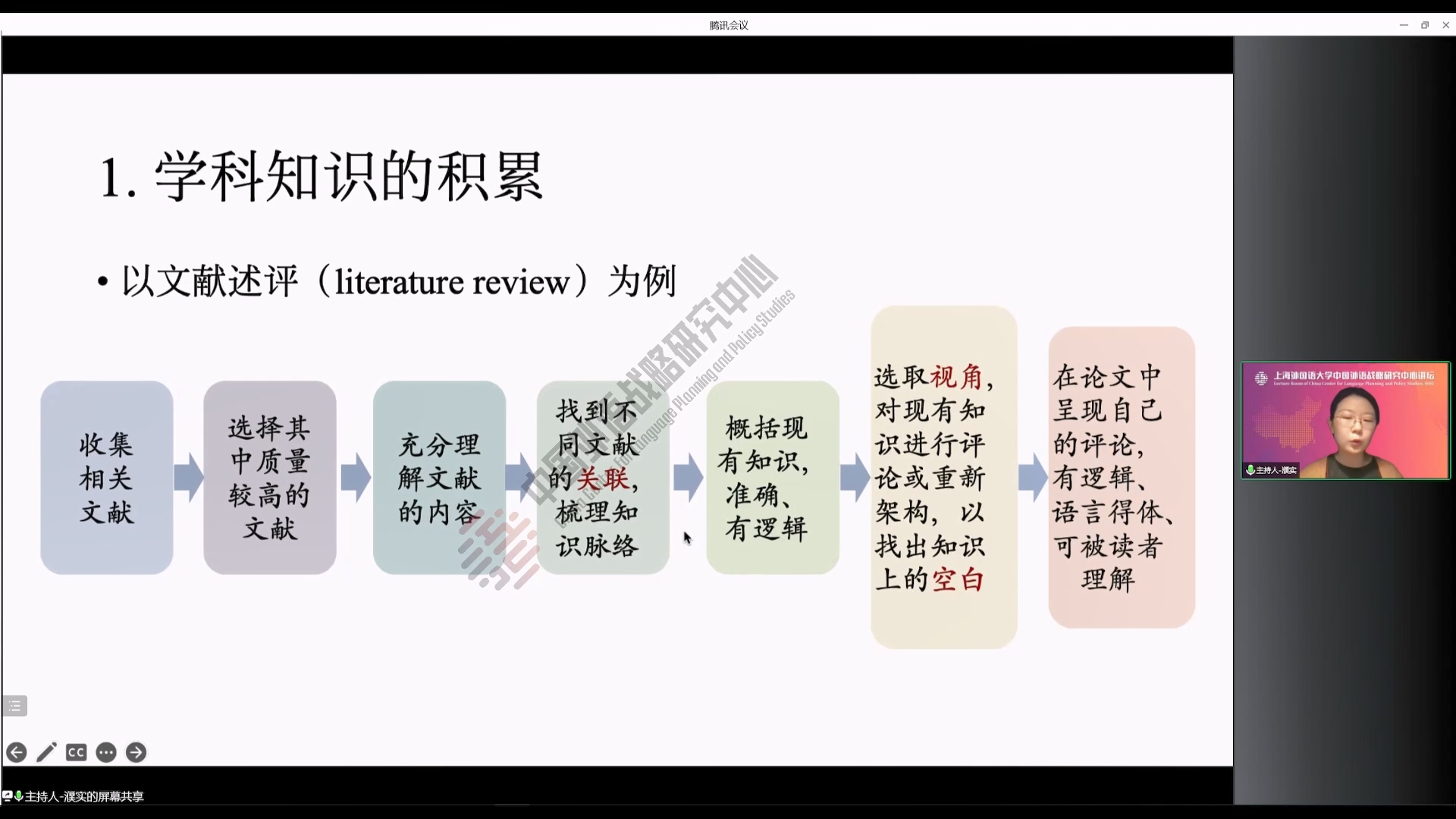Click the screen share indicator icon
This screenshot has width=1456, height=819.
point(7,796)
